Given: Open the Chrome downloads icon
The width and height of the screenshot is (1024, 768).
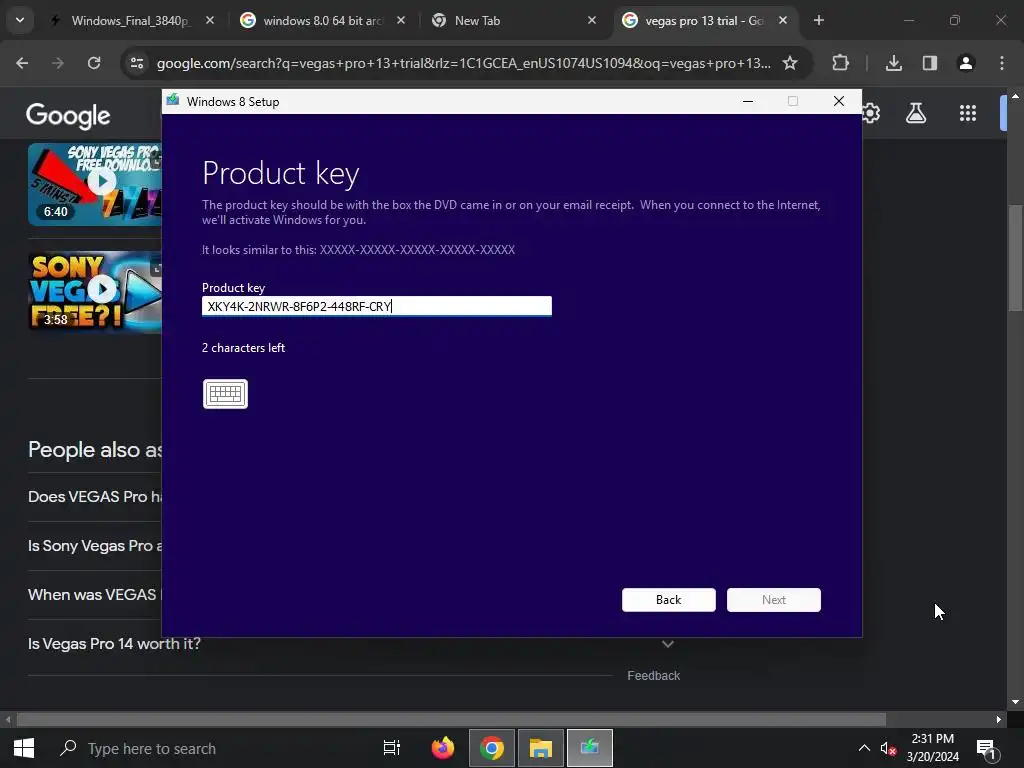Looking at the screenshot, I should (893, 63).
